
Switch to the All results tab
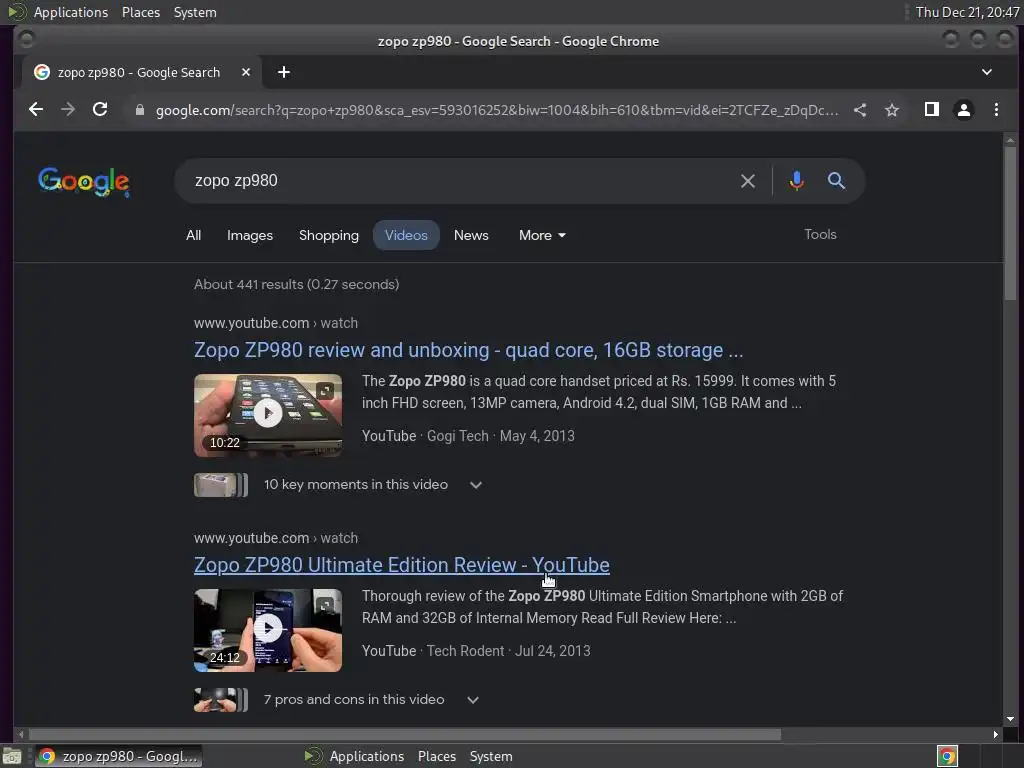[x=193, y=235]
